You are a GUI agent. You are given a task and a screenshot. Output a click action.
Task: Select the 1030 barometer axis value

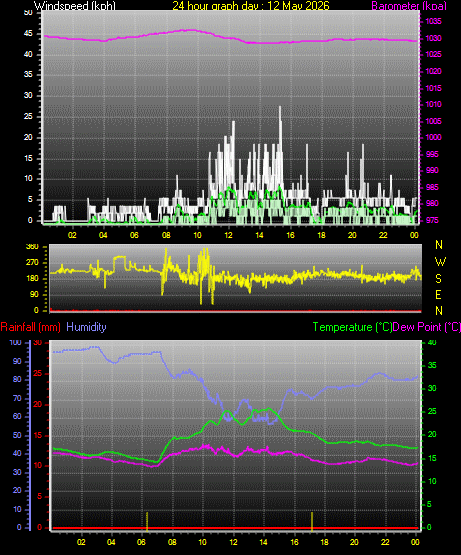pyautogui.click(x=433, y=38)
